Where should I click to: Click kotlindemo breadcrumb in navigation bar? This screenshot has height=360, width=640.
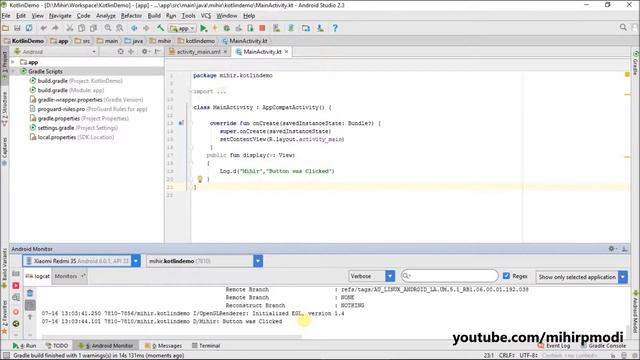(x=196, y=41)
